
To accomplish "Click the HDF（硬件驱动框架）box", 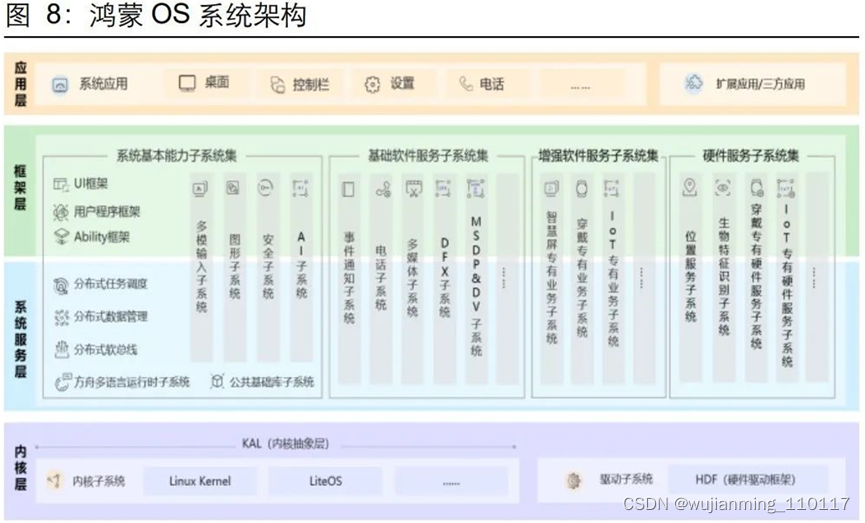I will (747, 479).
